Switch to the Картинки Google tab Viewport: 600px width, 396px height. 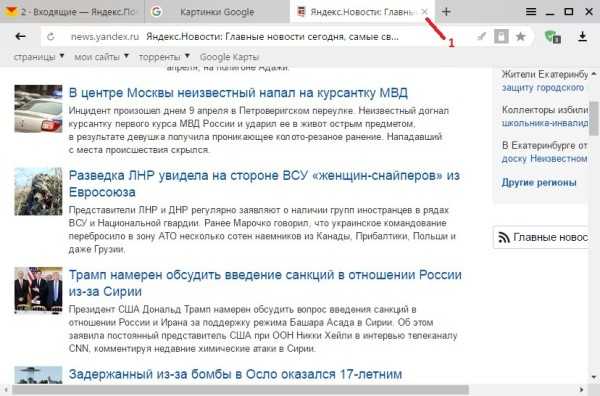217,12
